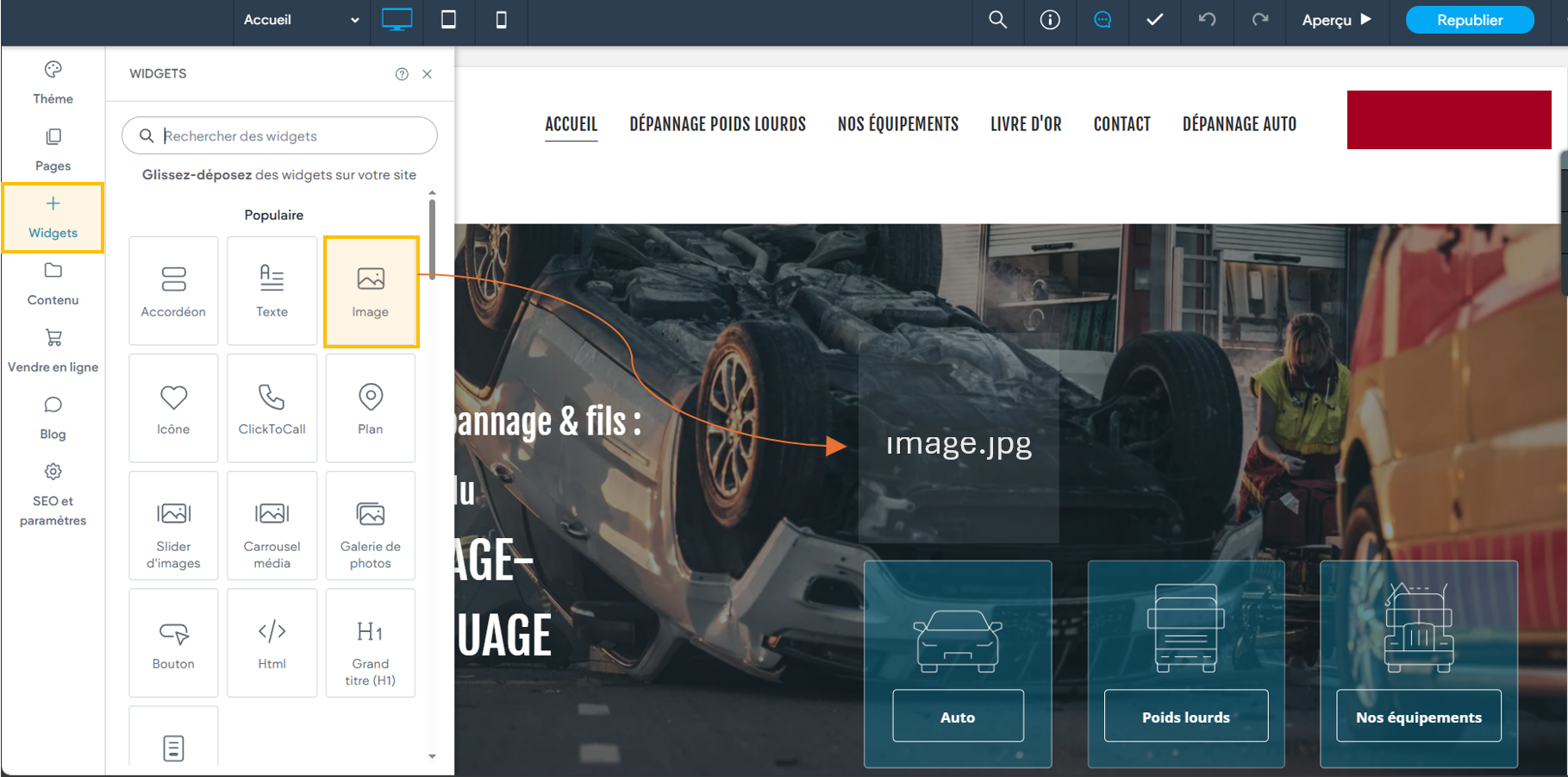Viewport: 1568px width, 777px height.
Task: Select the Image widget
Action: click(x=371, y=291)
